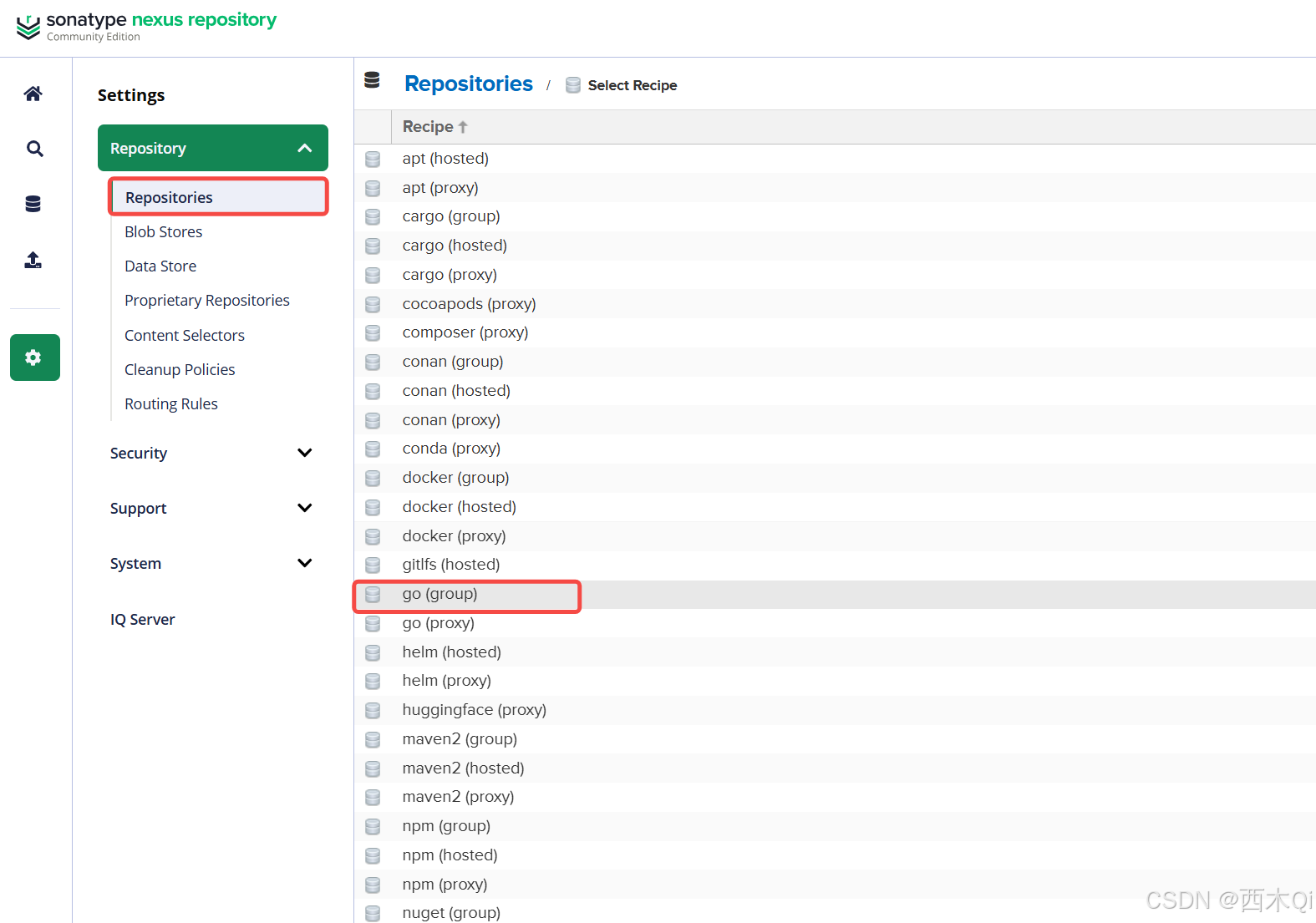
Task: Open the Upload icon in sidebar
Action: (33, 260)
